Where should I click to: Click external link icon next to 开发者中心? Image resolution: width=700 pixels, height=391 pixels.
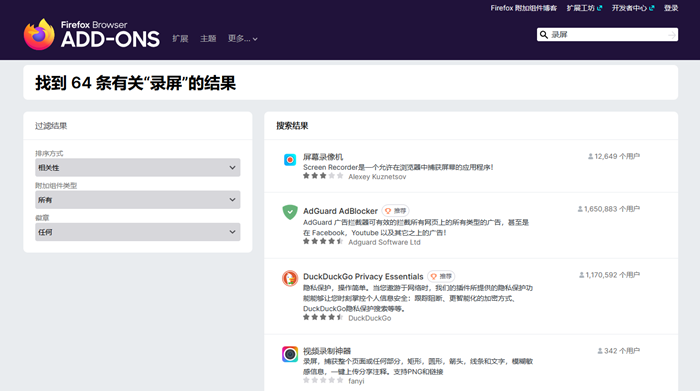651,8
